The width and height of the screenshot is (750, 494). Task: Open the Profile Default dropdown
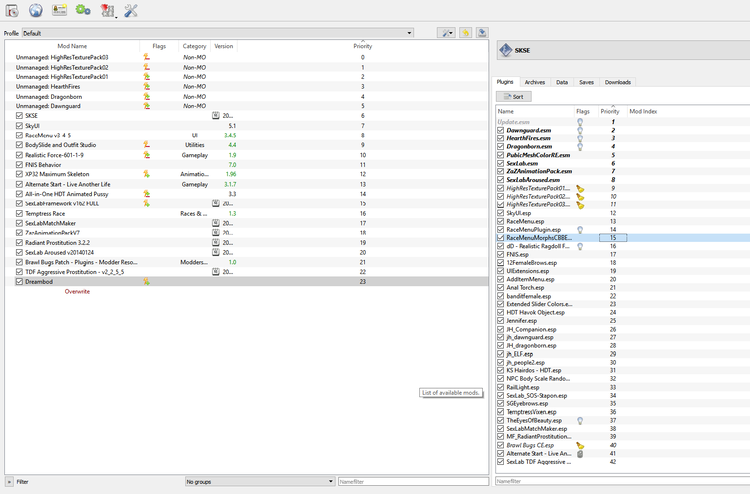click(218, 33)
